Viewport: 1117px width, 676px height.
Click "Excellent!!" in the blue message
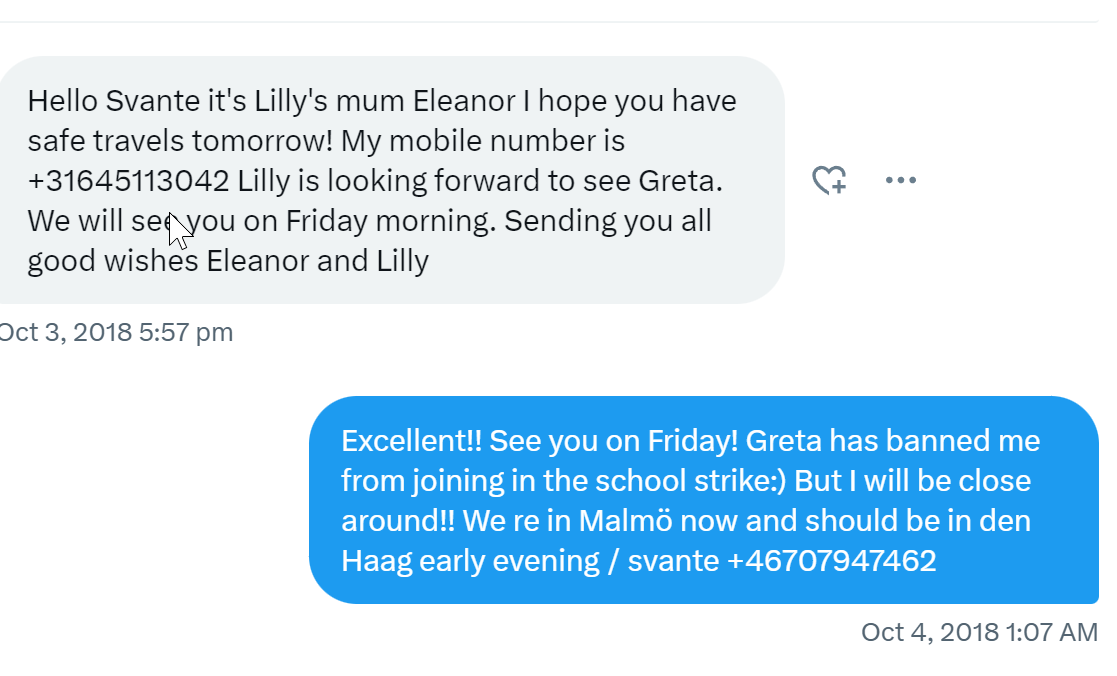click(x=411, y=441)
